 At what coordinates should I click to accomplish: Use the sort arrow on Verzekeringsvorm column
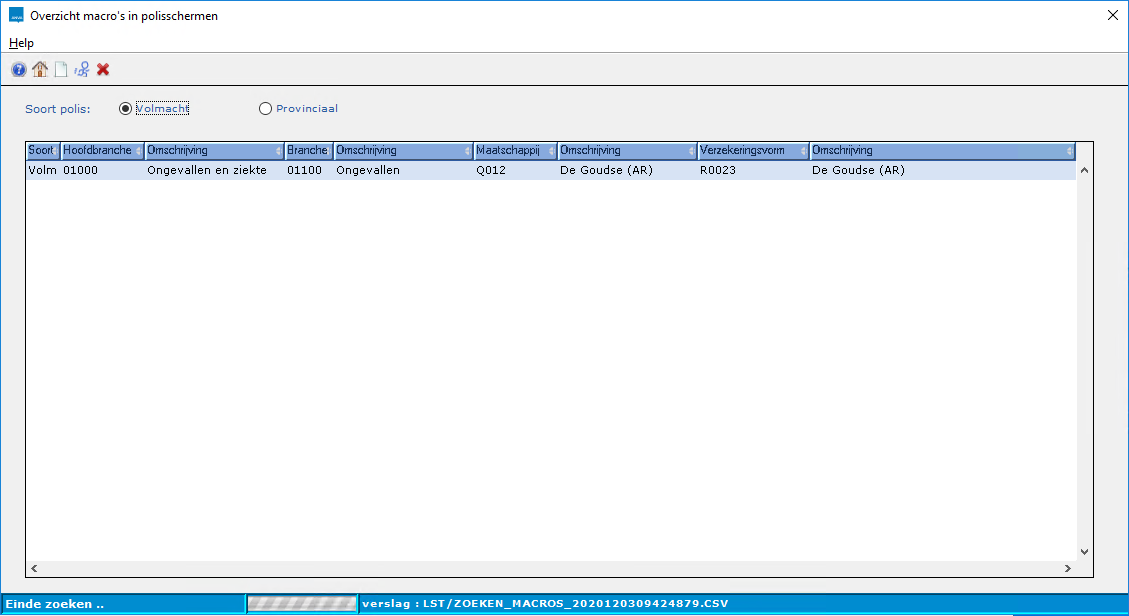point(805,150)
